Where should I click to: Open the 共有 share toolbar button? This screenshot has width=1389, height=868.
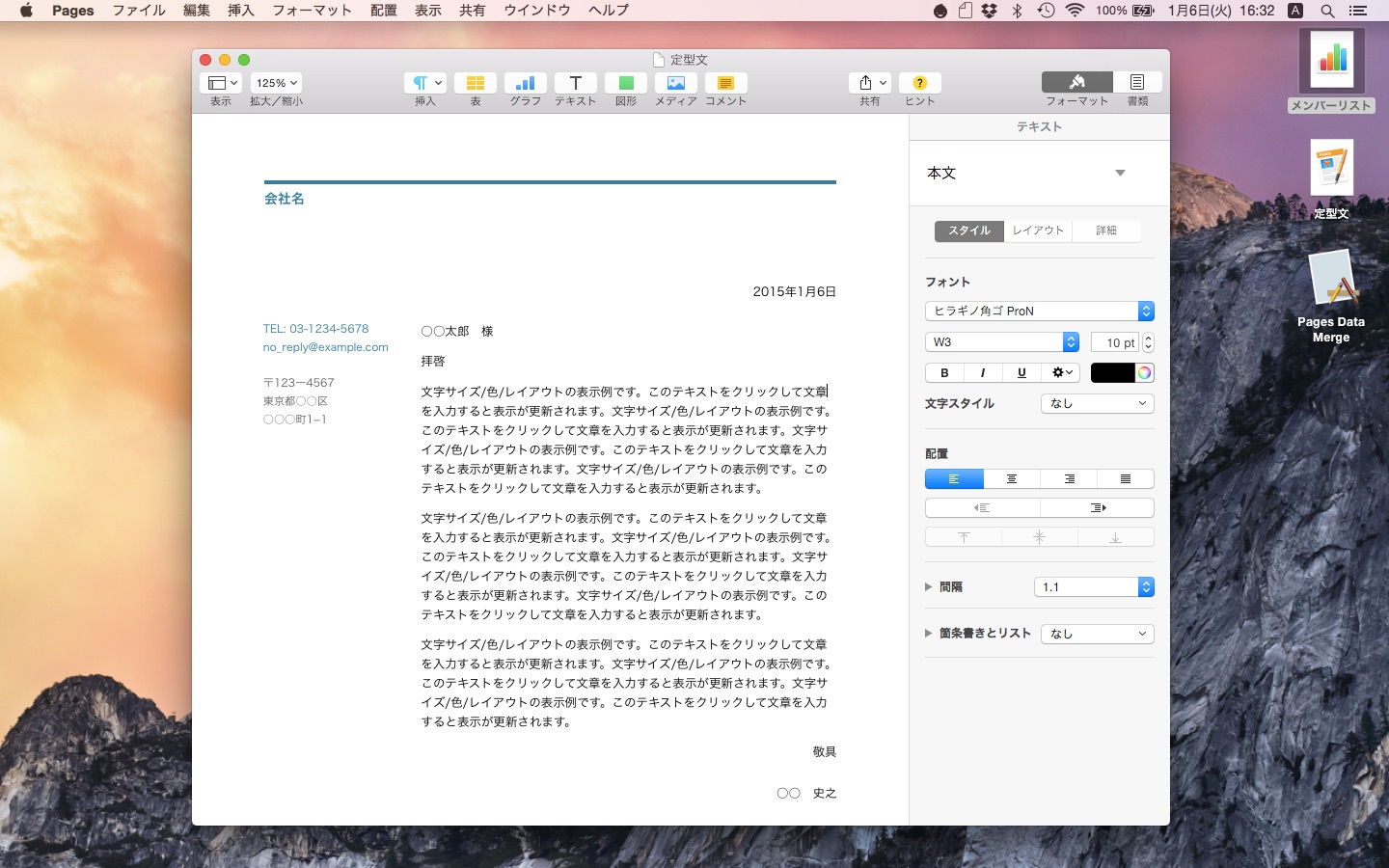coord(870,83)
